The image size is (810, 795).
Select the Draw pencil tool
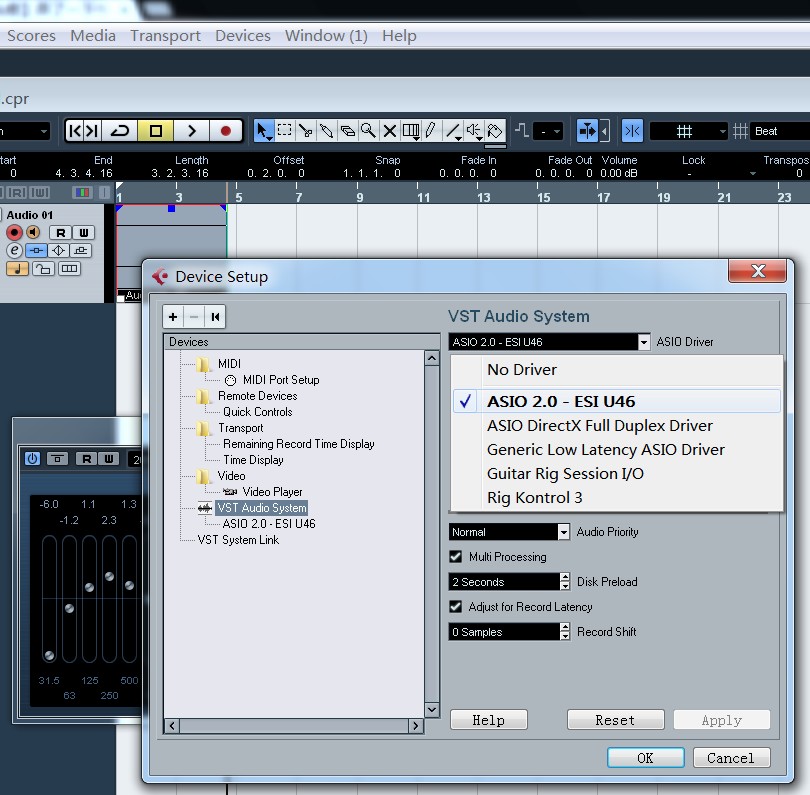coord(431,131)
